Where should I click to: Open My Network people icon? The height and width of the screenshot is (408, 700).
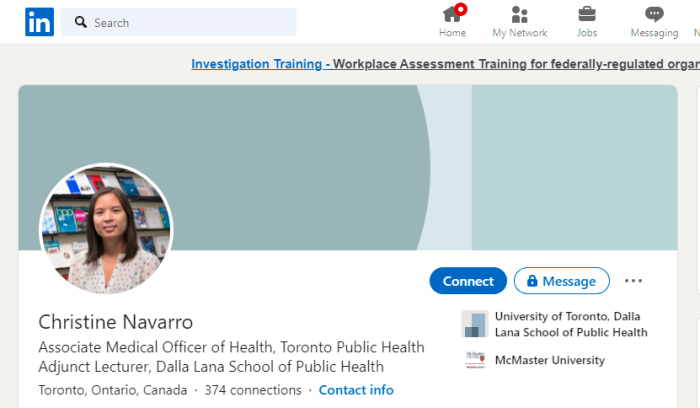[520, 15]
